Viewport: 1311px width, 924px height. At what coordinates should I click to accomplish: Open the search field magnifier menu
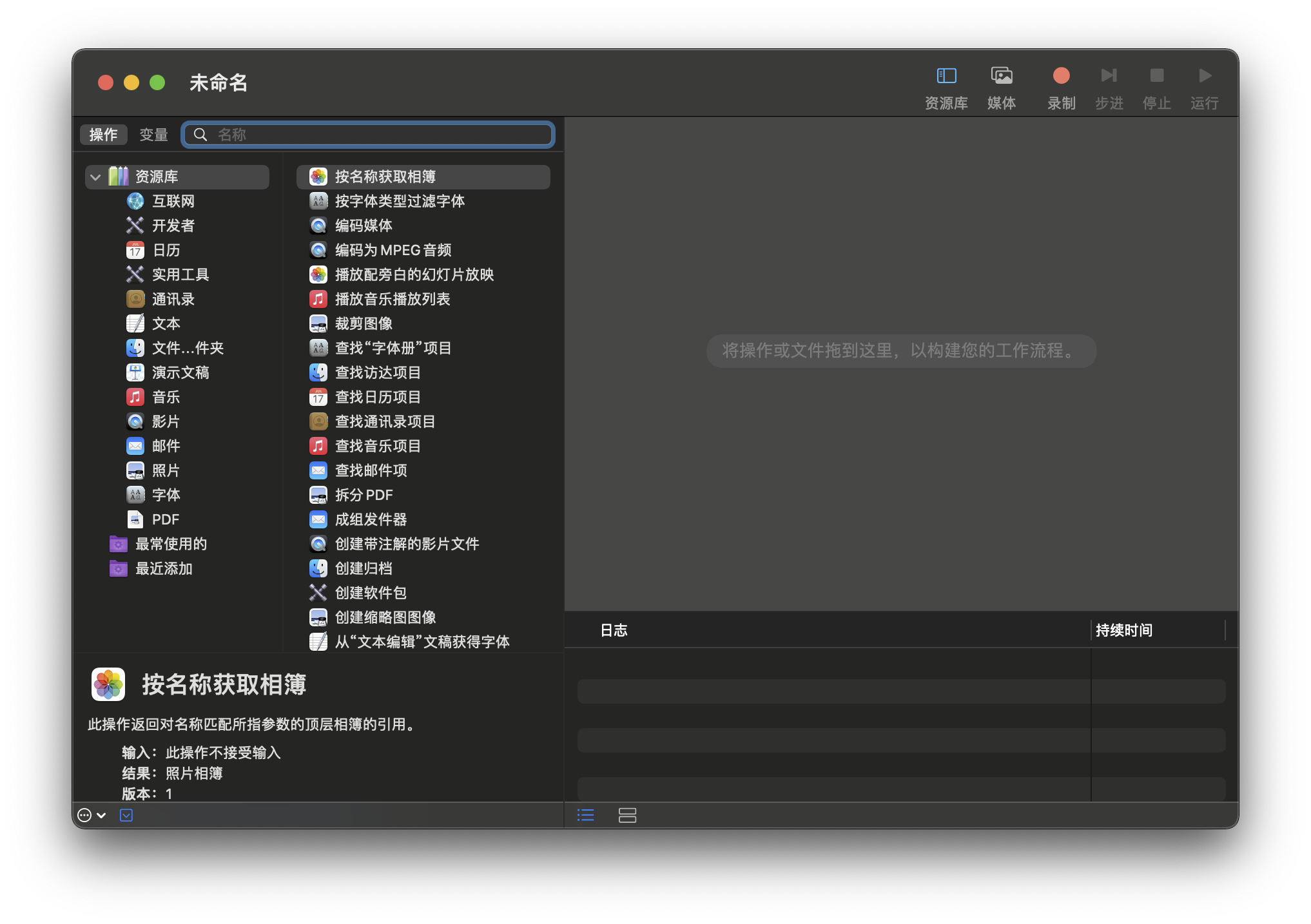(x=200, y=135)
